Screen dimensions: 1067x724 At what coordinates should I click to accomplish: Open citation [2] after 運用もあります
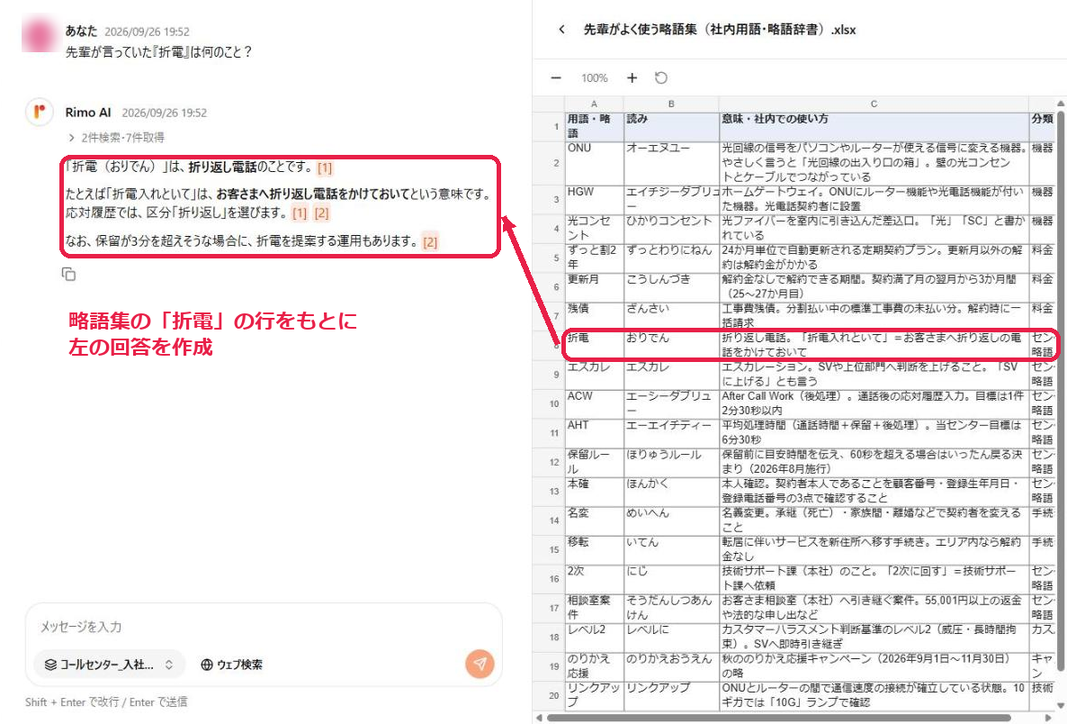430,242
